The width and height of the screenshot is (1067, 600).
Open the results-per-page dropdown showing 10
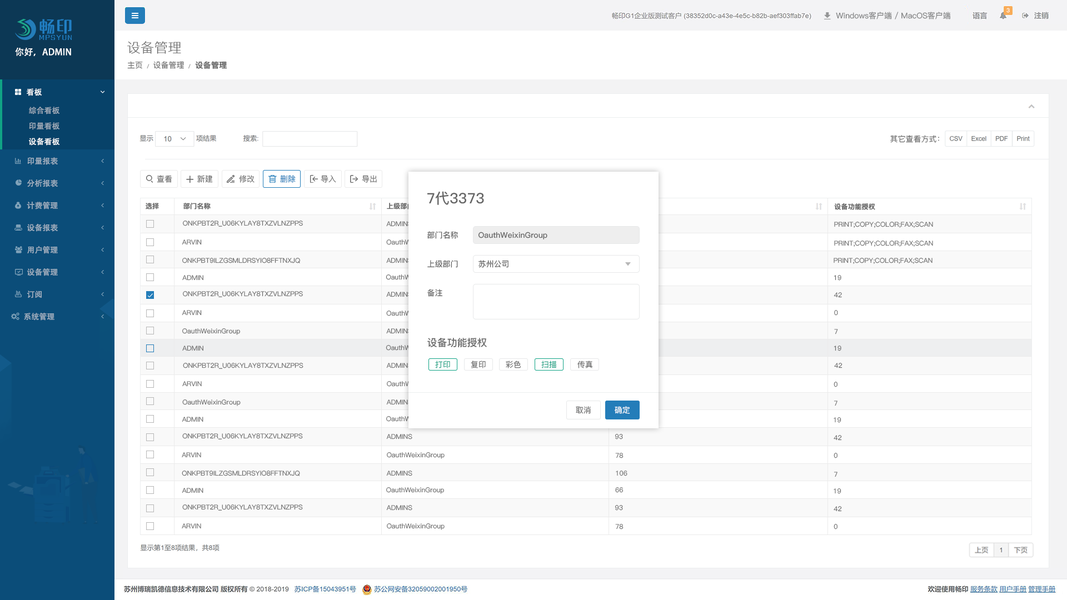(174, 139)
